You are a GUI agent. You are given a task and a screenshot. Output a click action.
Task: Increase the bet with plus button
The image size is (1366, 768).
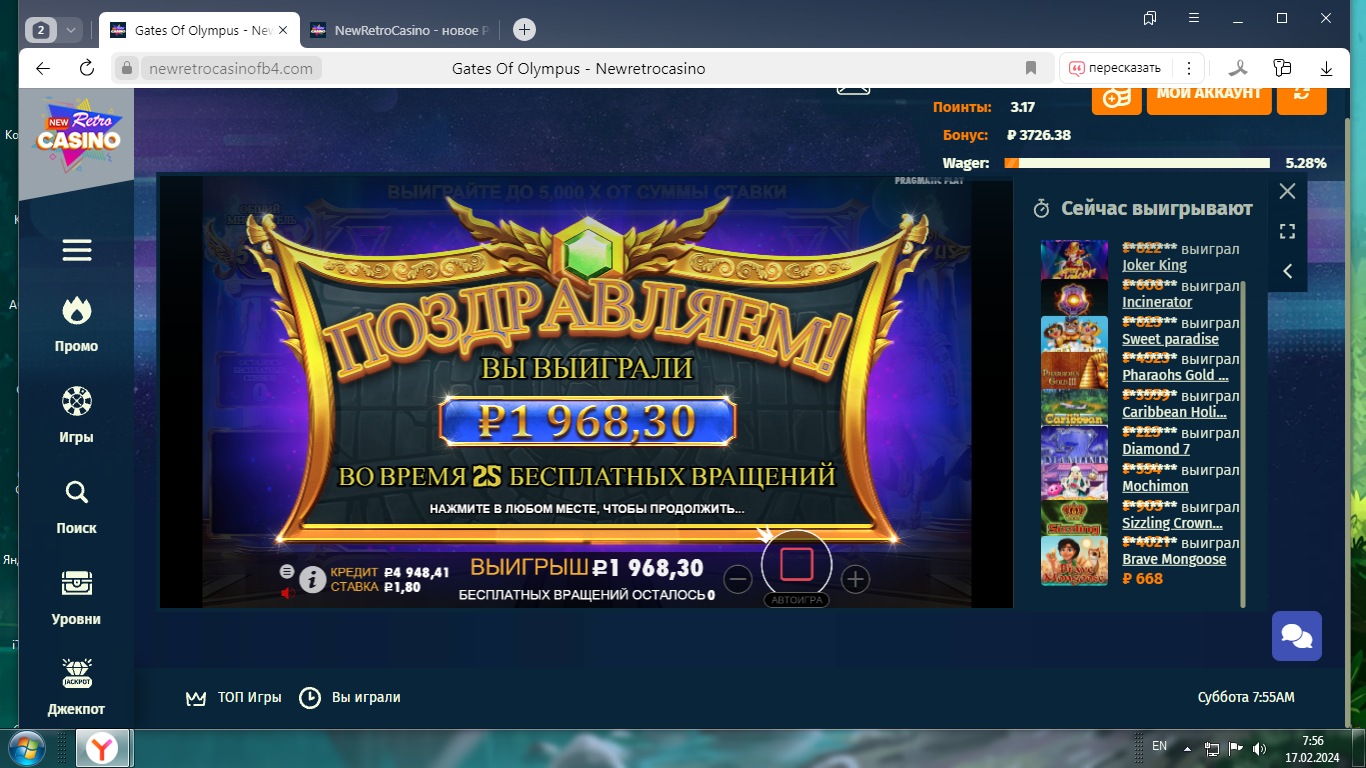click(855, 579)
